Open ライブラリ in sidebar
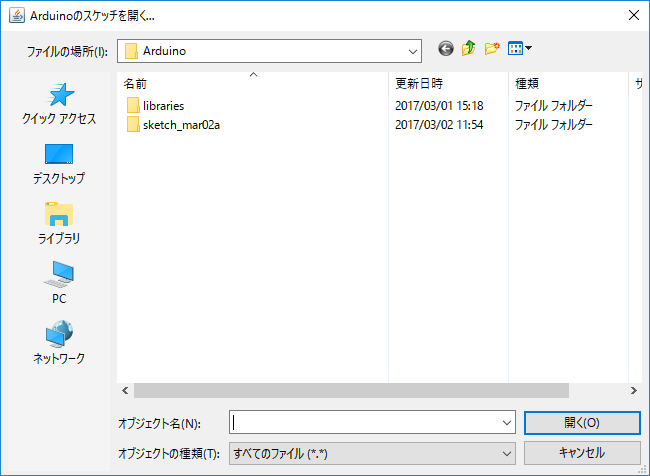The height and width of the screenshot is (476, 650). click(x=59, y=224)
